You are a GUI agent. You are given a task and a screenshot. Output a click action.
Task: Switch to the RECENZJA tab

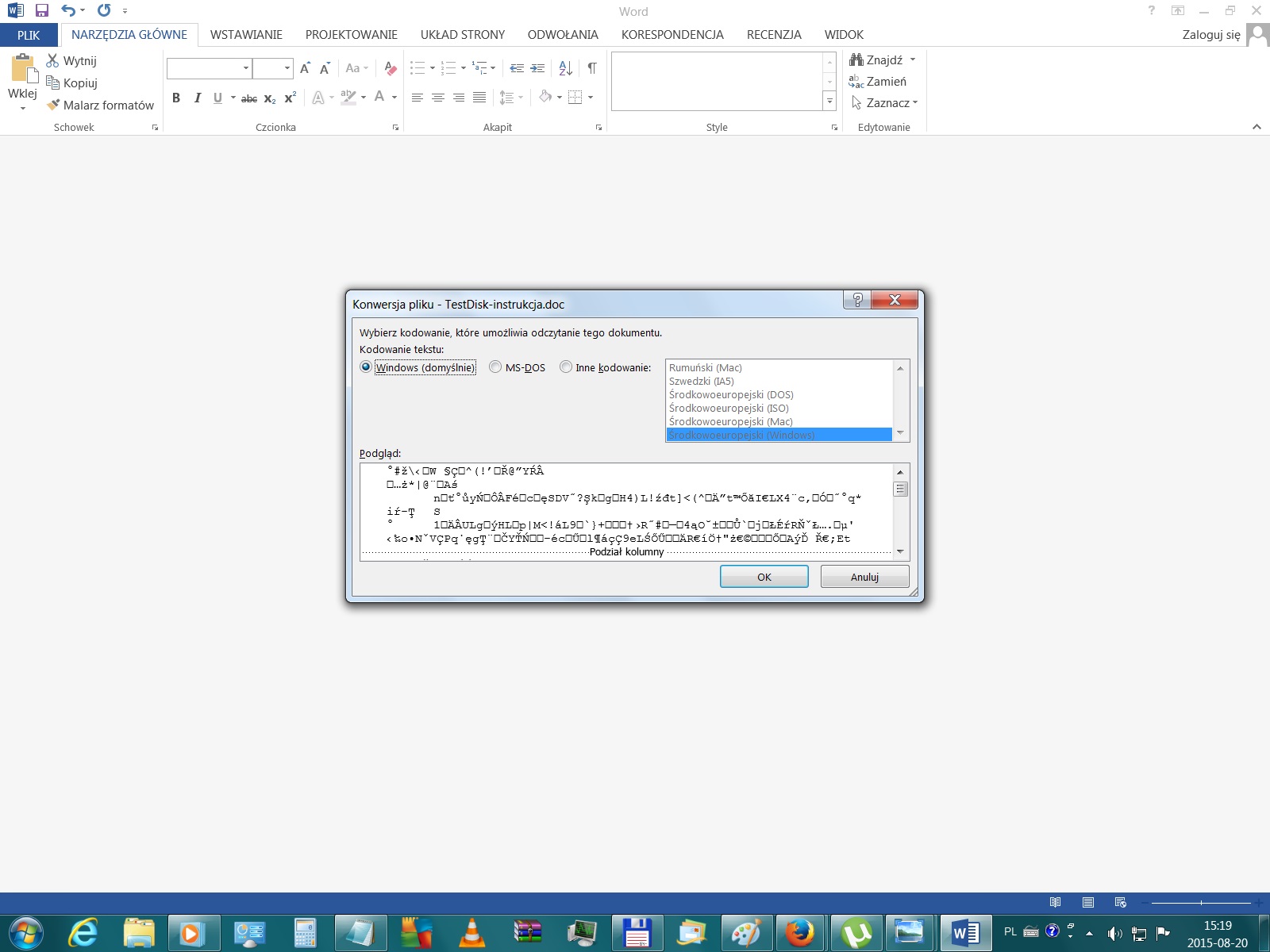(x=774, y=35)
